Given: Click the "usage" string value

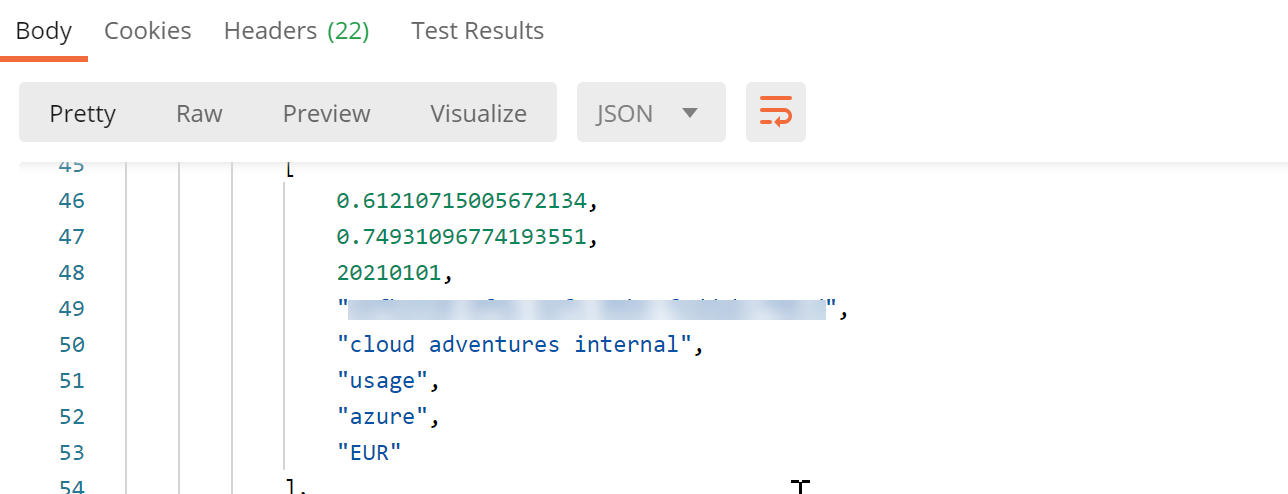Looking at the screenshot, I should (x=382, y=381).
